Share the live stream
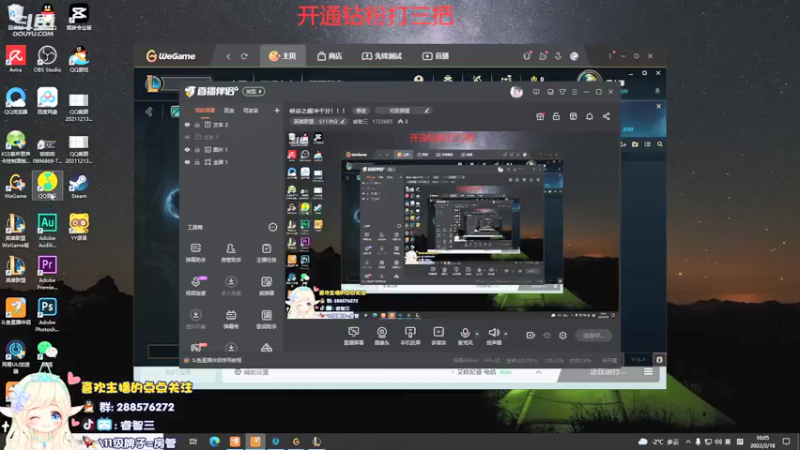 606,117
